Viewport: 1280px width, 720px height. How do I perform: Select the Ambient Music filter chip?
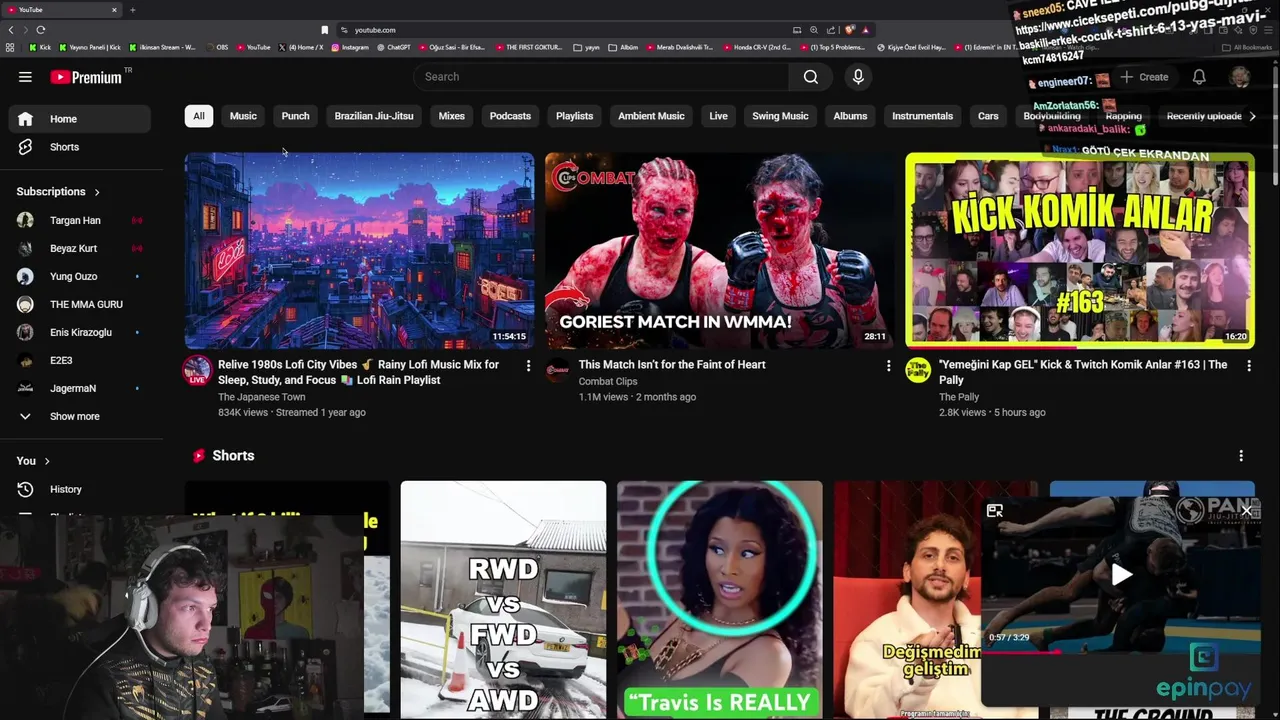click(x=651, y=116)
